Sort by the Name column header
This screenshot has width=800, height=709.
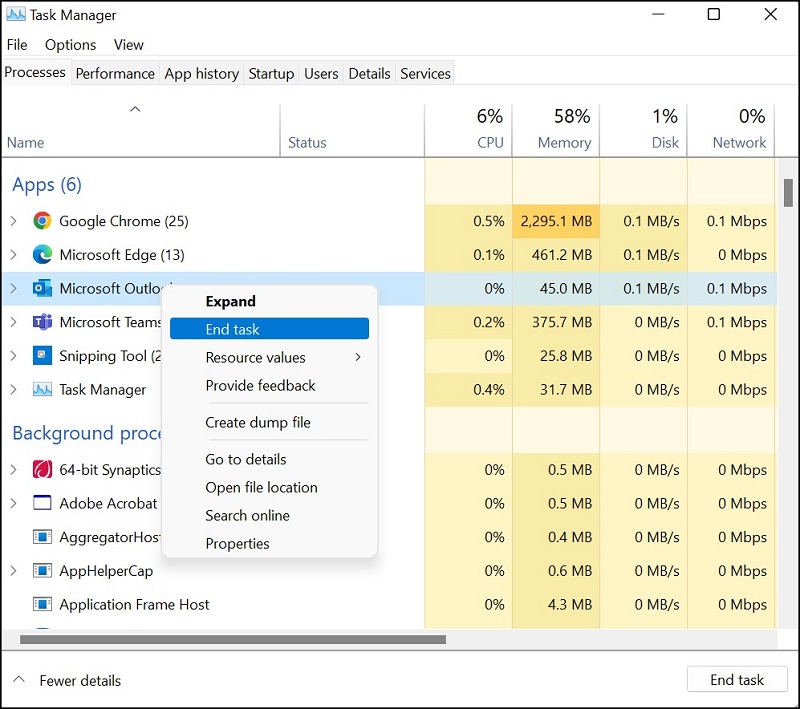point(140,130)
